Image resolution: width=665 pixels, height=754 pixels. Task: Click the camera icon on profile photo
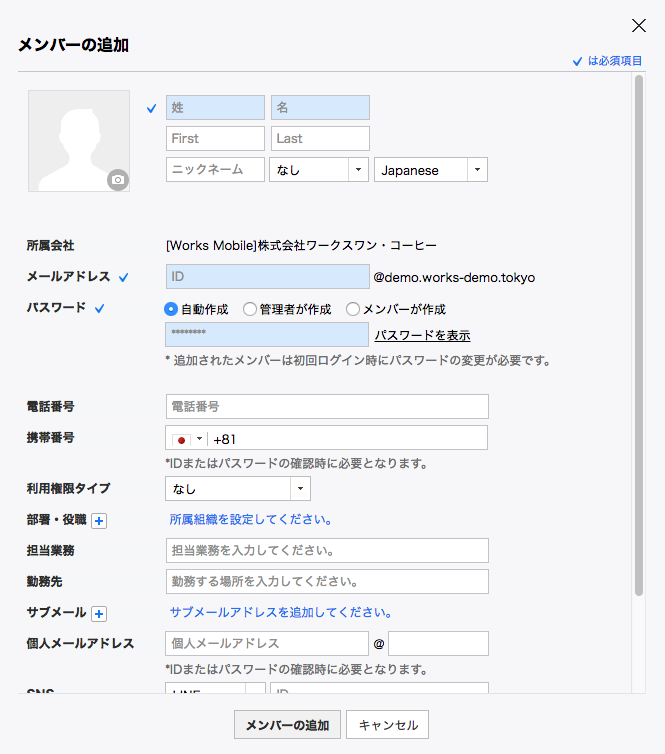pos(118,180)
